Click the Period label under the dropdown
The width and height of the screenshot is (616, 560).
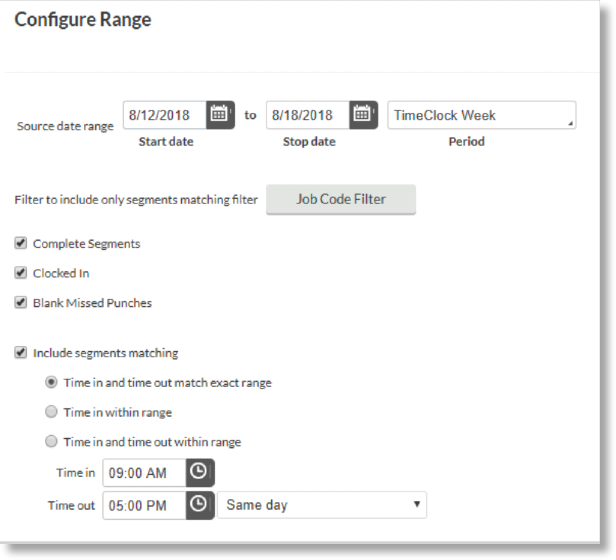click(466, 141)
